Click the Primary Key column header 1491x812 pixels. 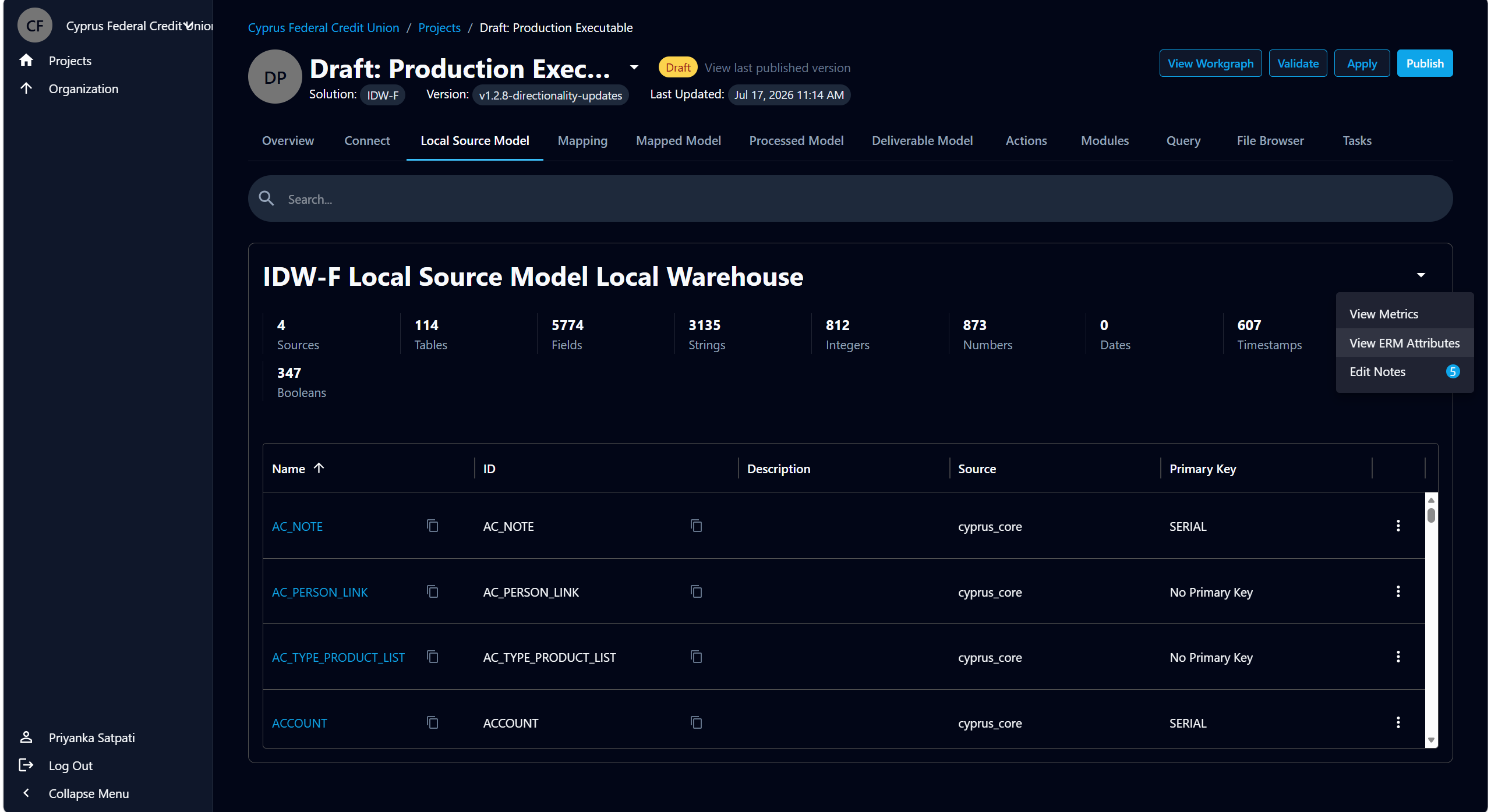coord(1202,469)
